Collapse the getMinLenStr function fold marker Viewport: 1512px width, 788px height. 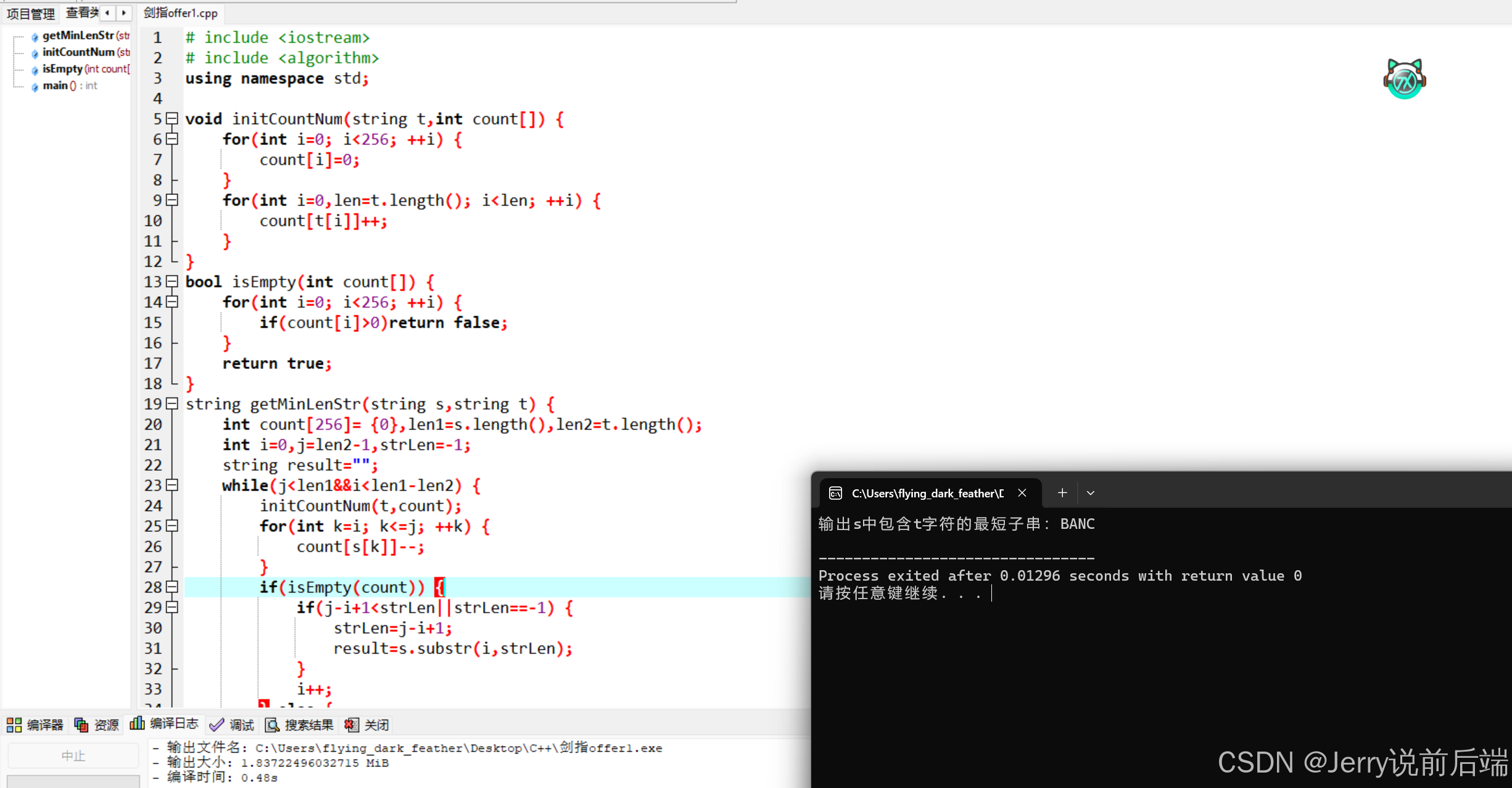pyautogui.click(x=172, y=404)
